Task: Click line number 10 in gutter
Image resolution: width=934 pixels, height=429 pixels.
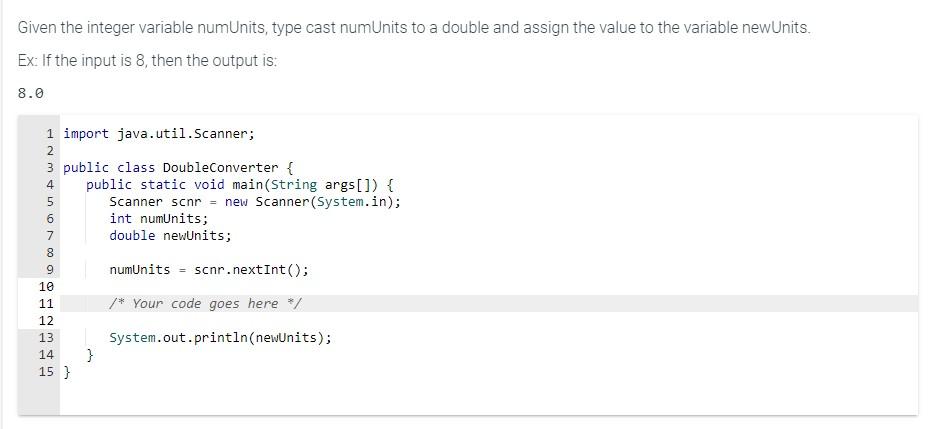Action: [x=46, y=287]
